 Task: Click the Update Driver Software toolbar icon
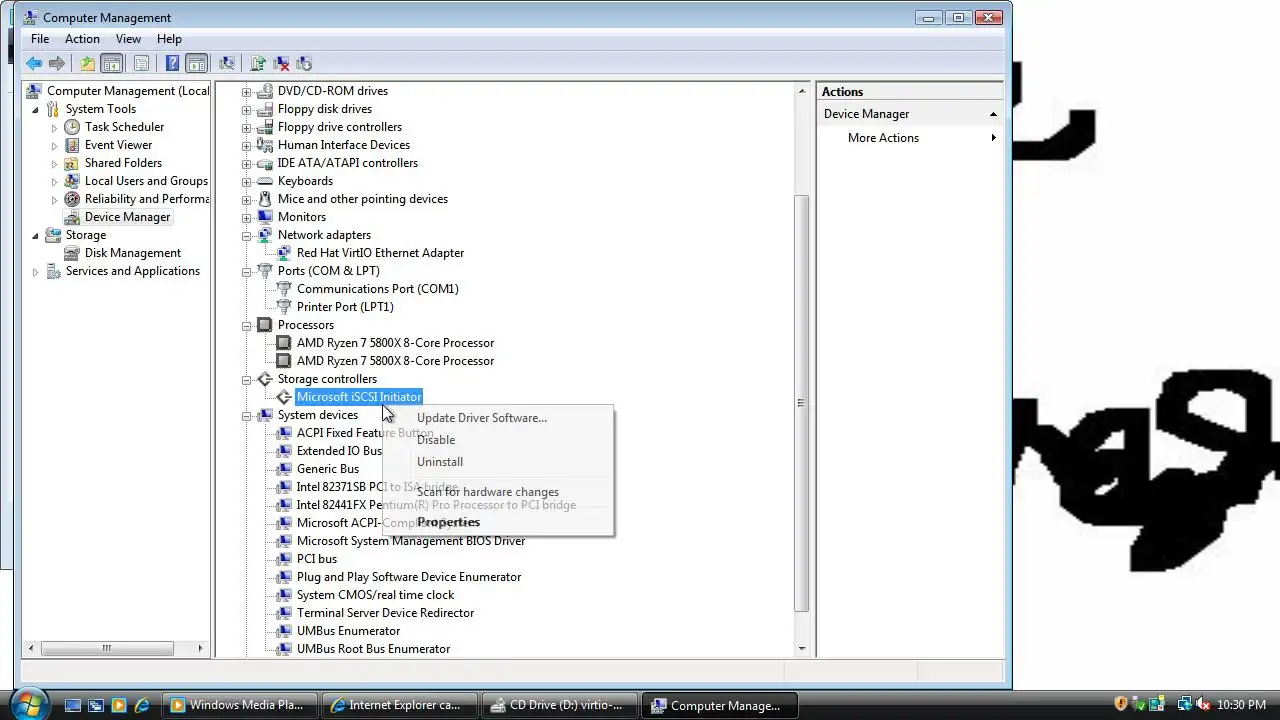coord(258,64)
